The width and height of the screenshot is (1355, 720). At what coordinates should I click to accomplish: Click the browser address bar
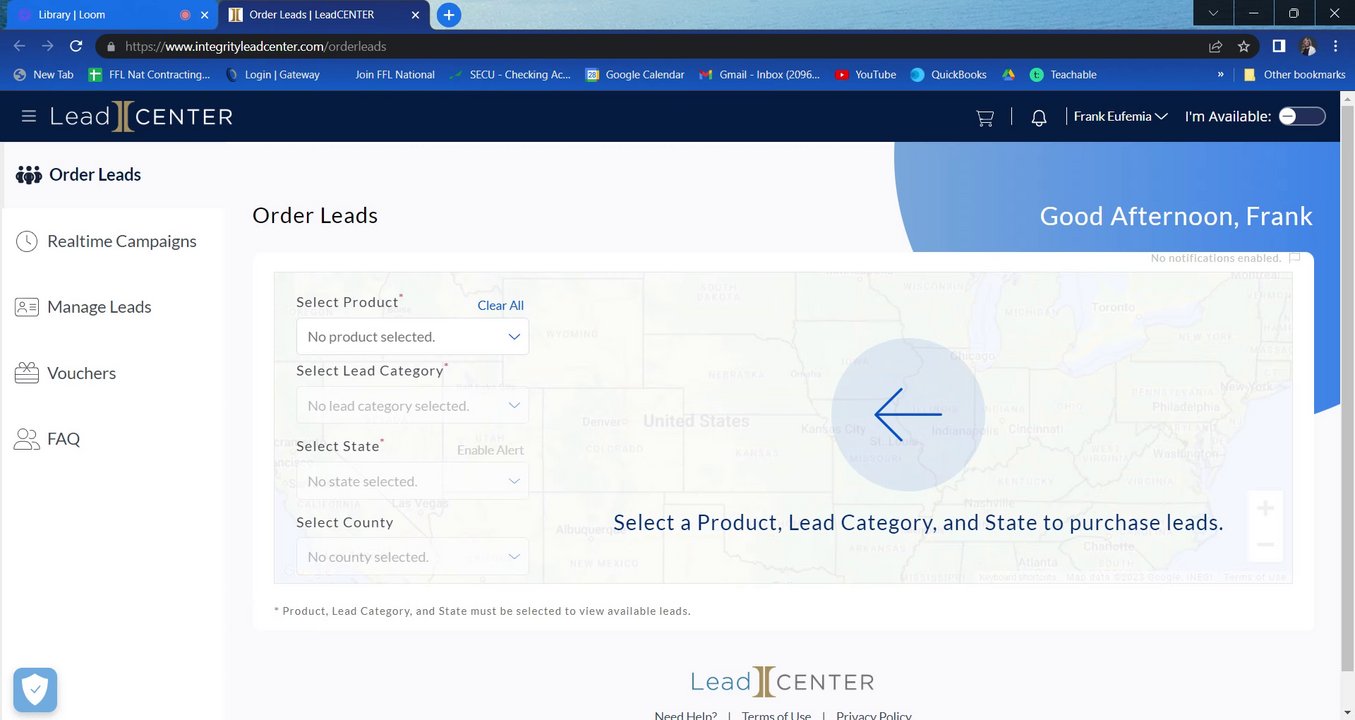(x=650, y=46)
